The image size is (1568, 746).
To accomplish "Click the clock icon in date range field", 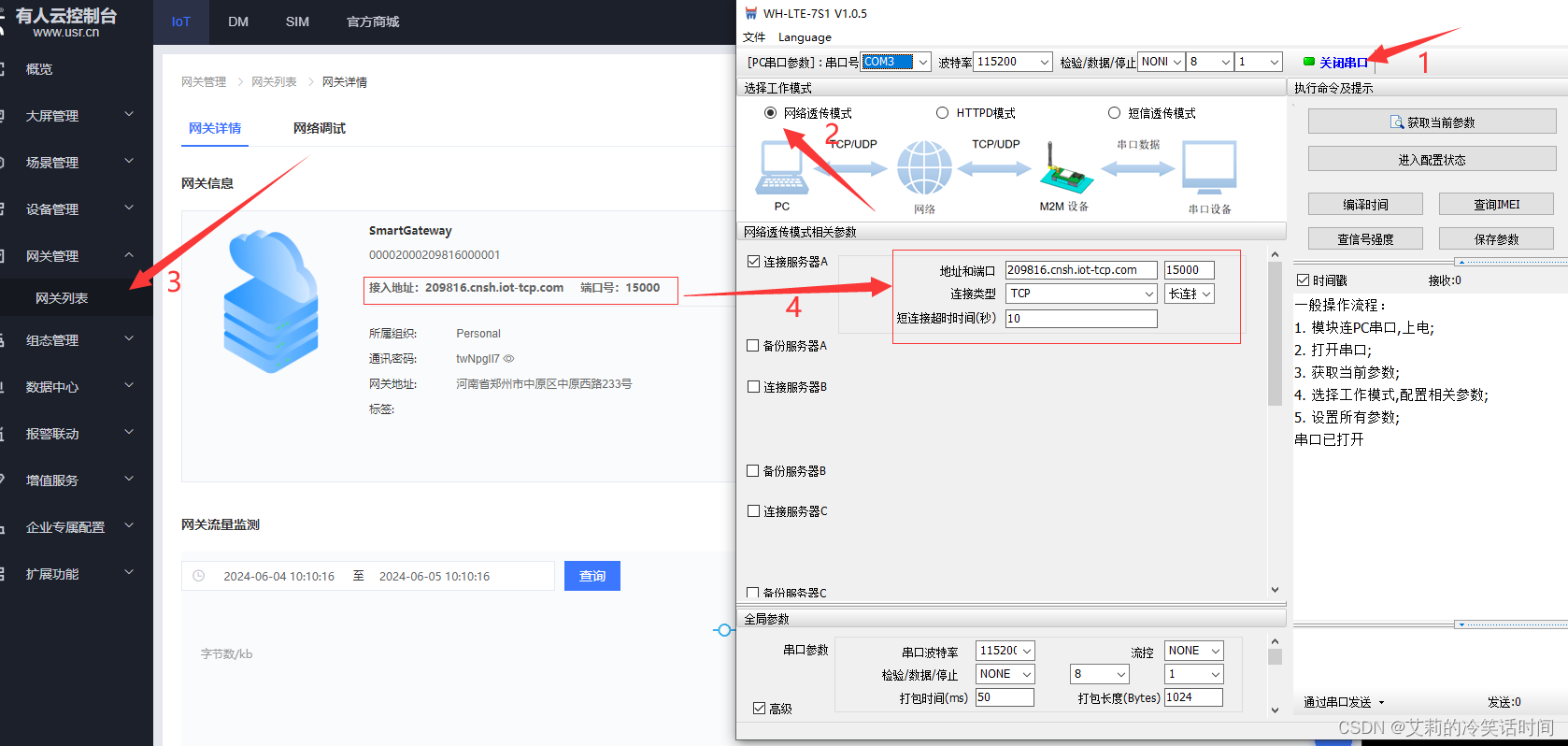I will point(199,576).
